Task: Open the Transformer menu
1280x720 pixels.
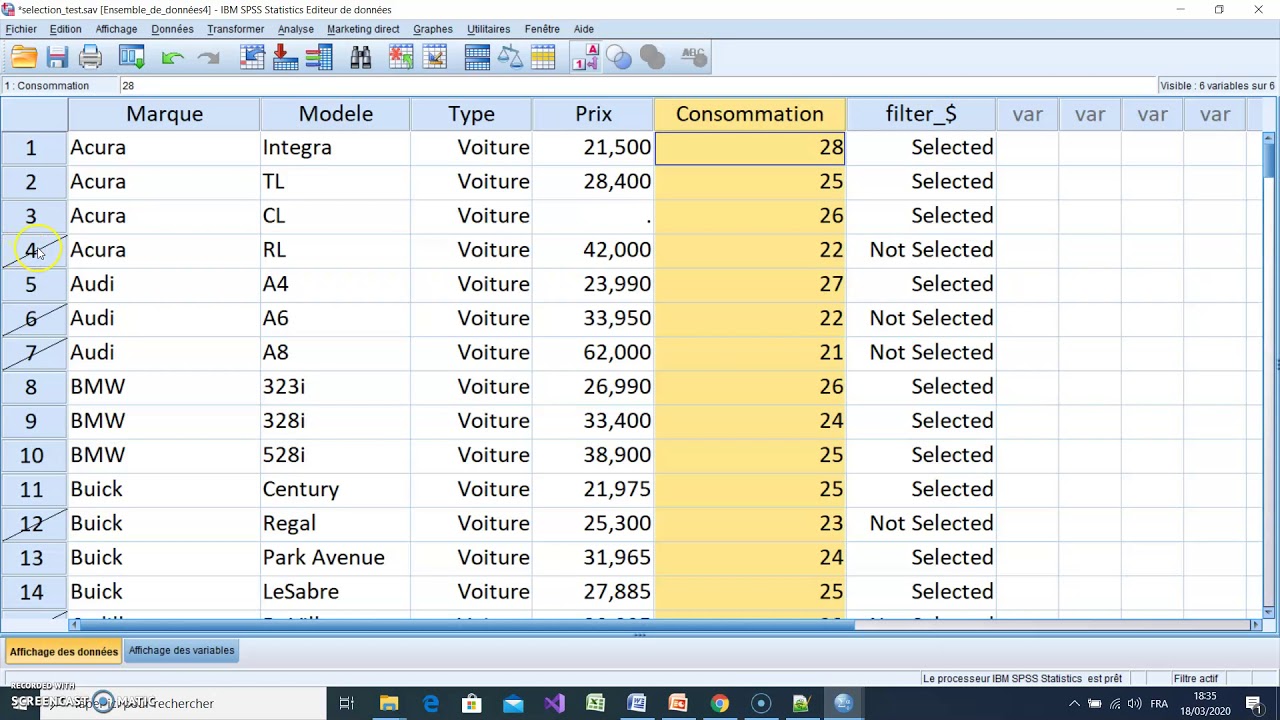Action: (235, 29)
